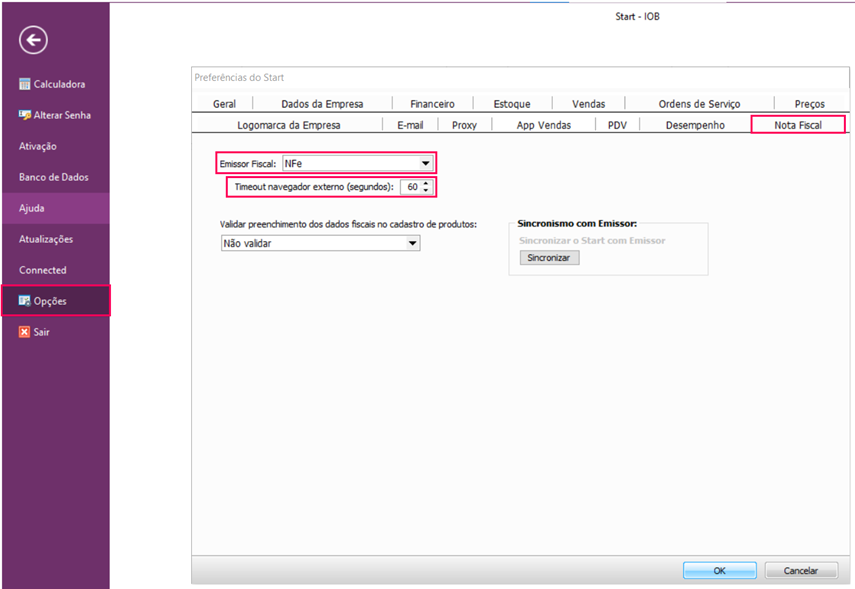Open the Financeiro tab
Viewport: 855px width, 589px height.
[x=432, y=104]
